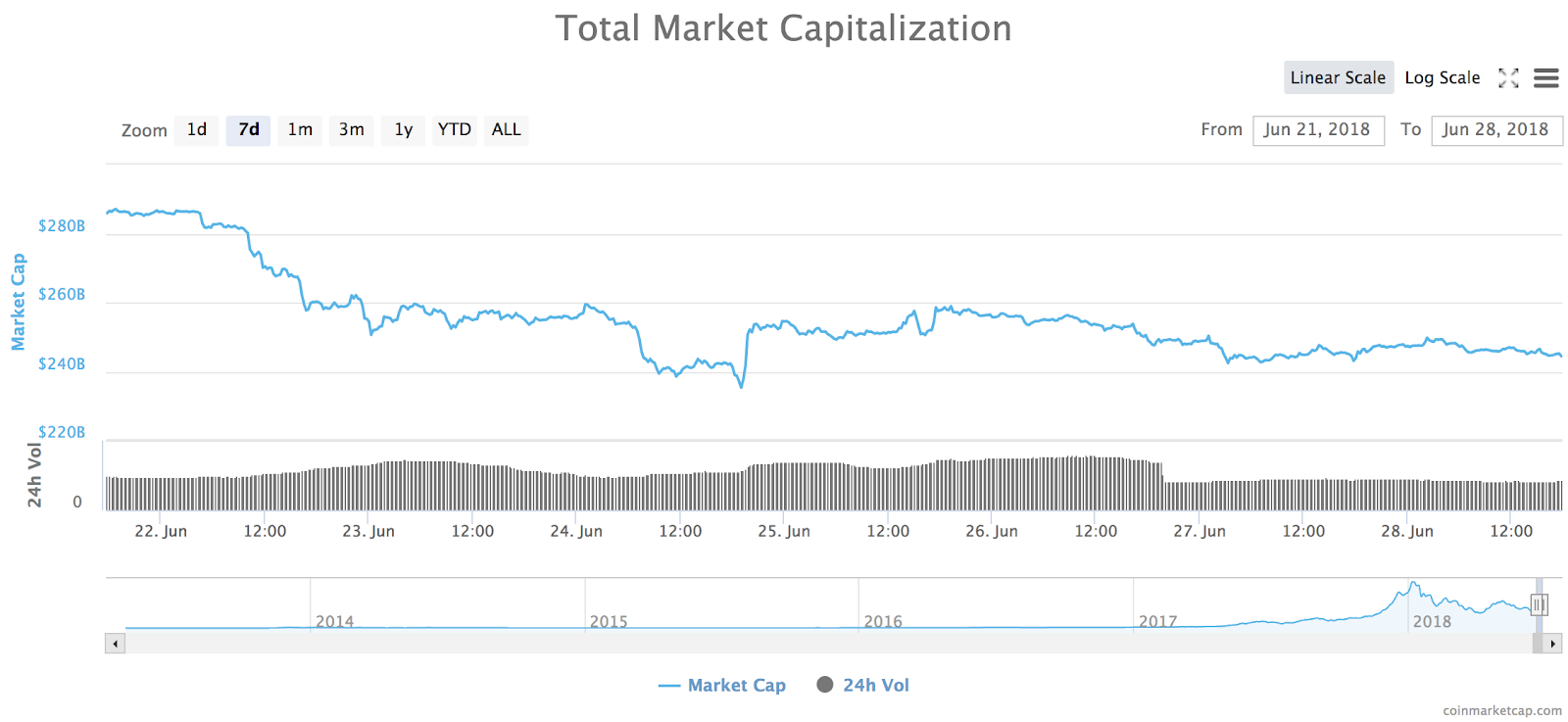The height and width of the screenshot is (722, 1568).
Task: Switch to the 1m zoom range
Action: 299,129
